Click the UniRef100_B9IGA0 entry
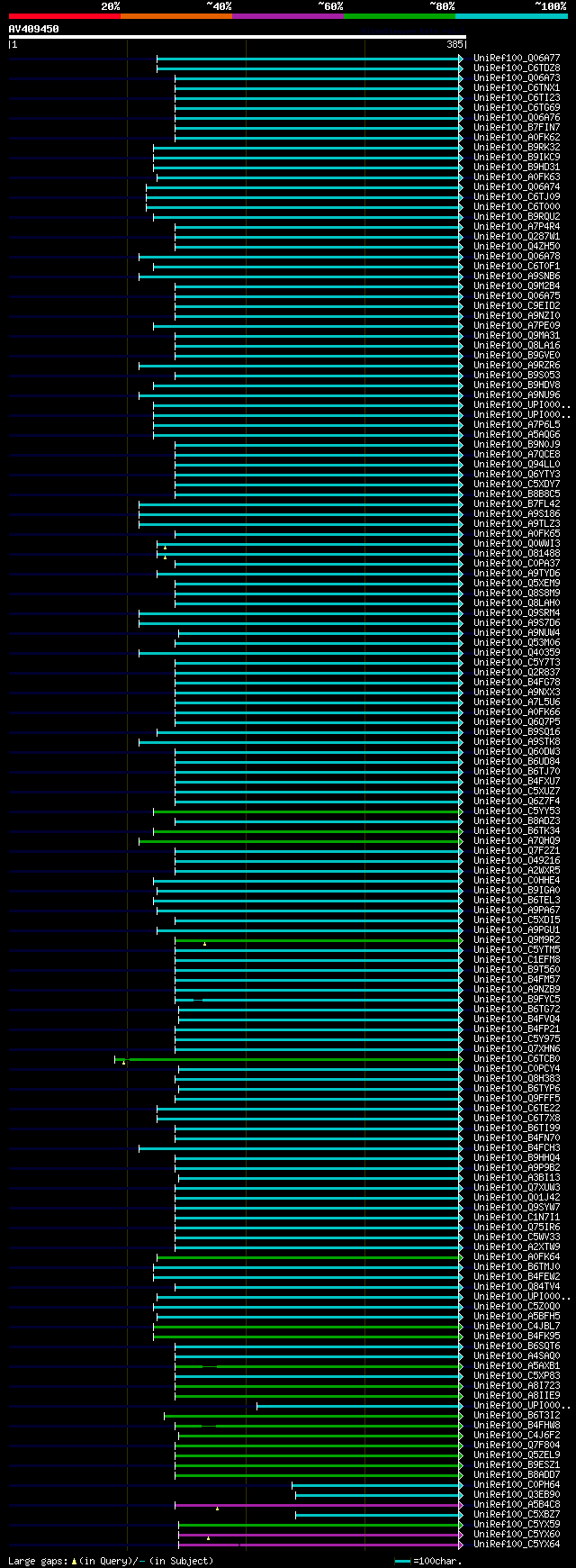576x1568 pixels. (517, 890)
